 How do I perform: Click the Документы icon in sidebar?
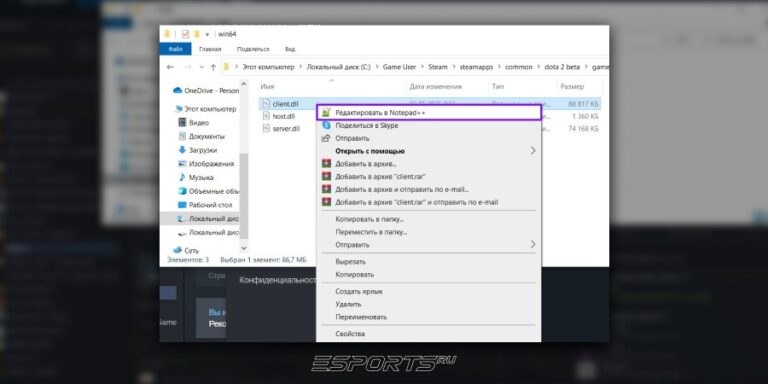click(182, 136)
